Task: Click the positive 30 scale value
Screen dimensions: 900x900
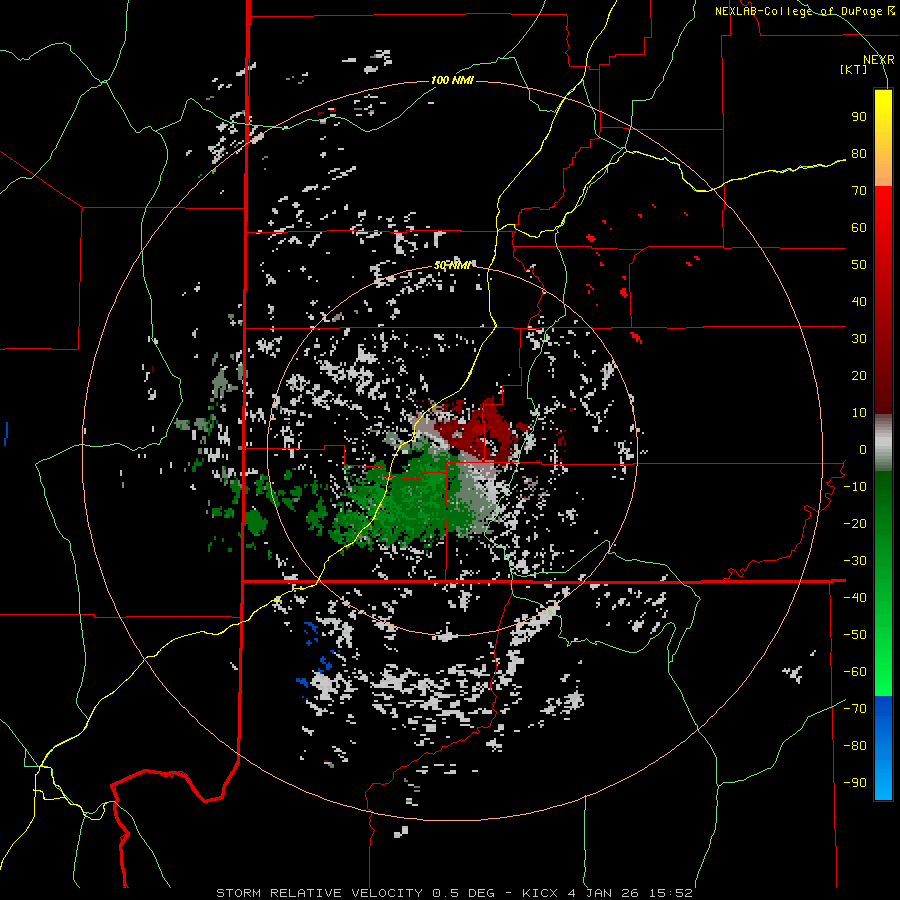Action: coord(859,339)
